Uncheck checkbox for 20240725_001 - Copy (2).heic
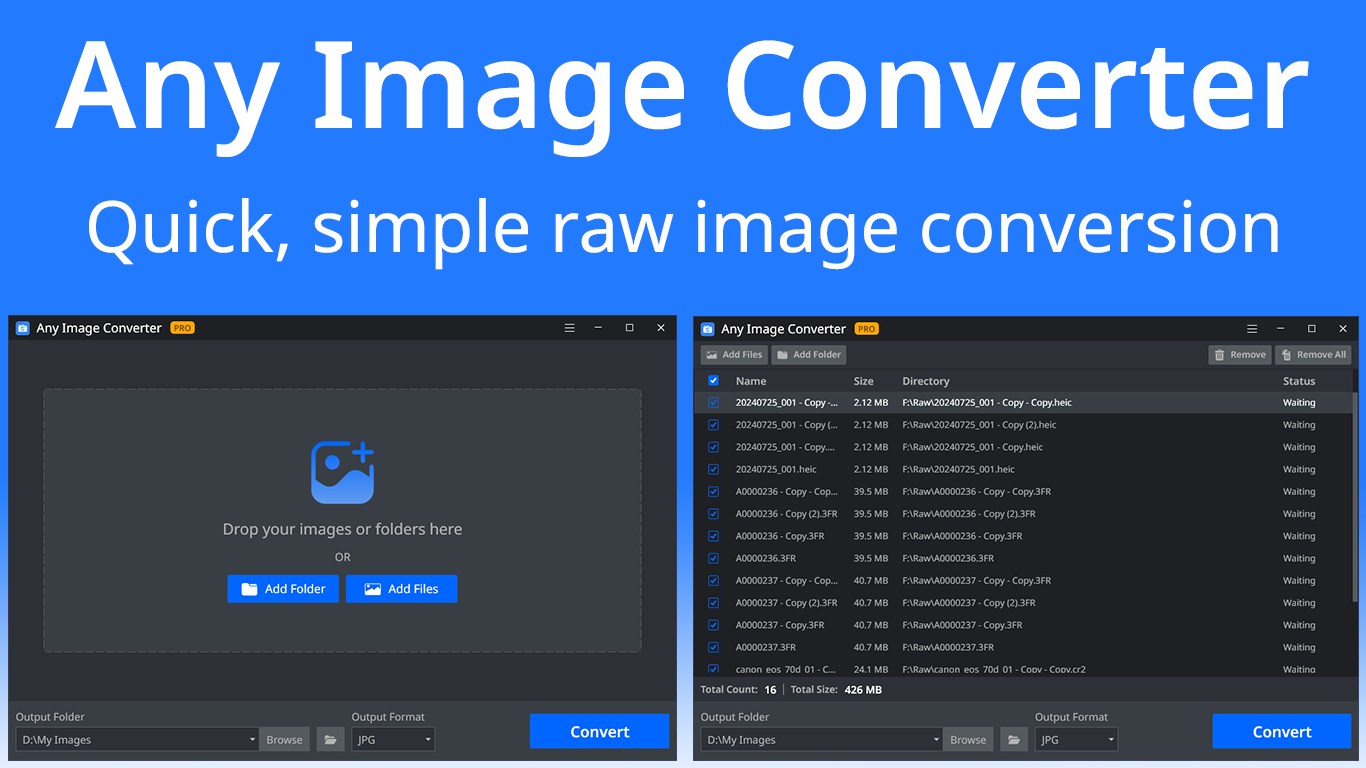This screenshot has width=1366, height=768. click(x=713, y=425)
